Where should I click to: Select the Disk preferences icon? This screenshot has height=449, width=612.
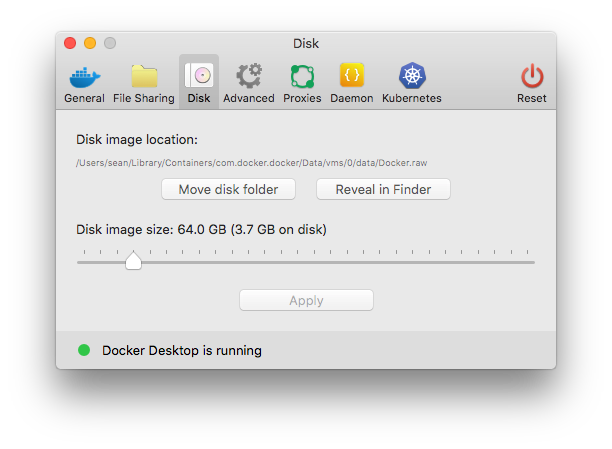tap(199, 75)
